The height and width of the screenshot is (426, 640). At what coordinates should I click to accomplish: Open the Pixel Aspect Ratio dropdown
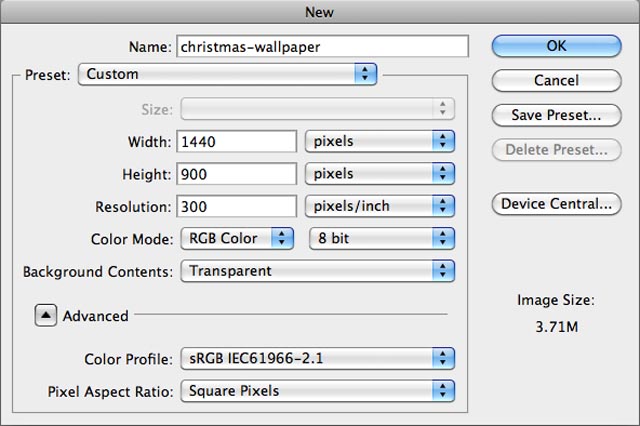click(x=318, y=391)
